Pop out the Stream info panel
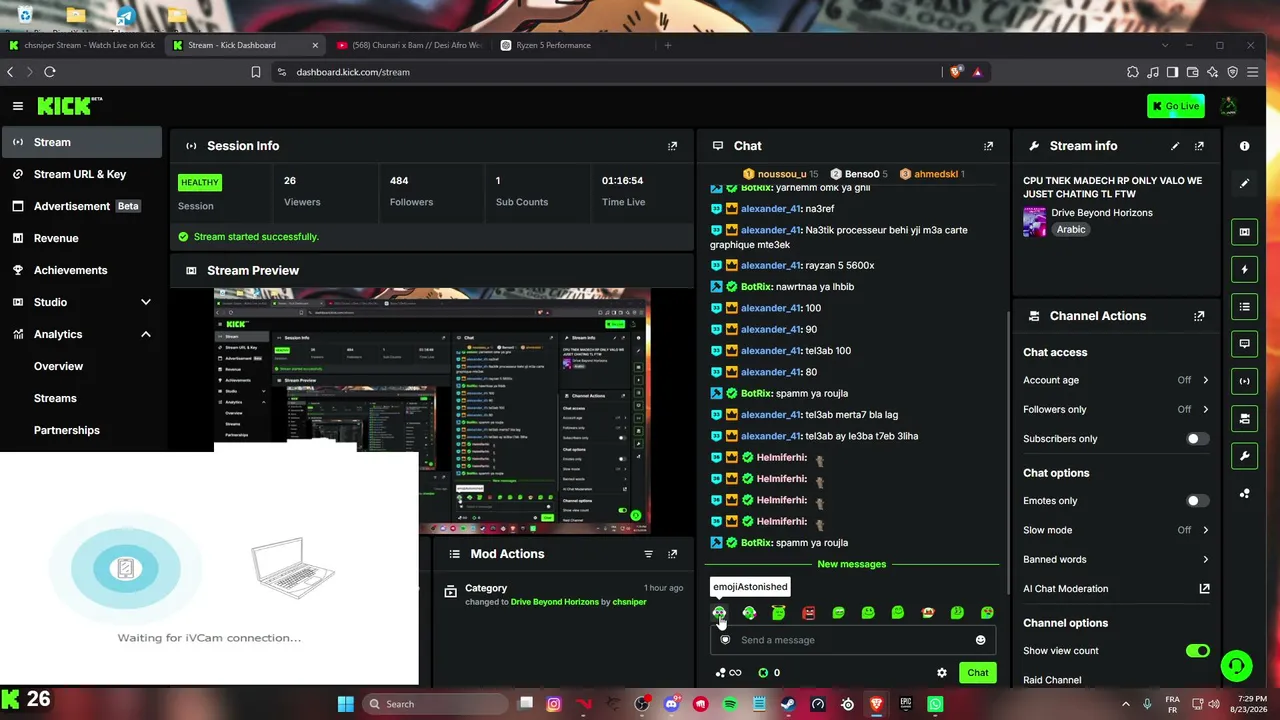Screen dimensions: 1280x720 1199,146
